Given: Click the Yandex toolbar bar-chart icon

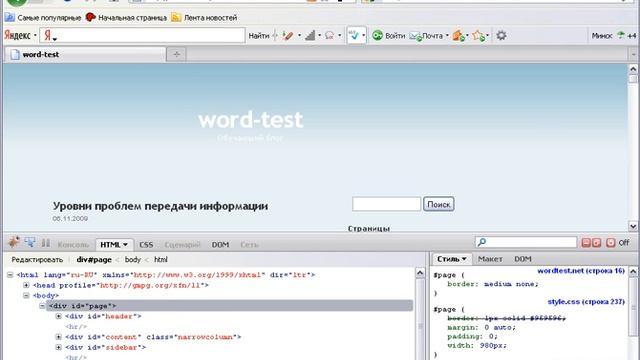Looking at the screenshot, I should pos(310,36).
